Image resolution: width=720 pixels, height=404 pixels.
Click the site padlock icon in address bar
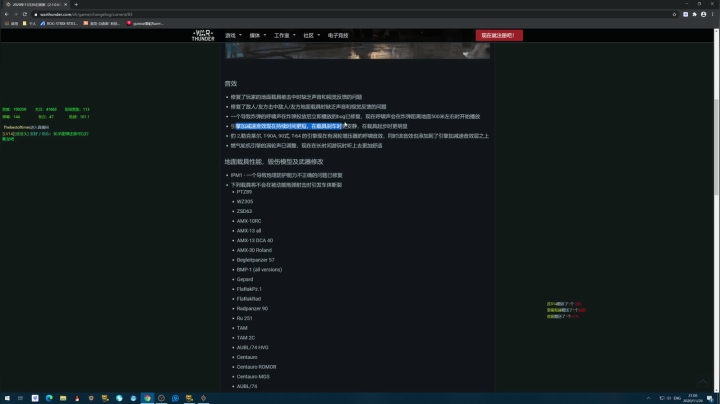[36, 14]
